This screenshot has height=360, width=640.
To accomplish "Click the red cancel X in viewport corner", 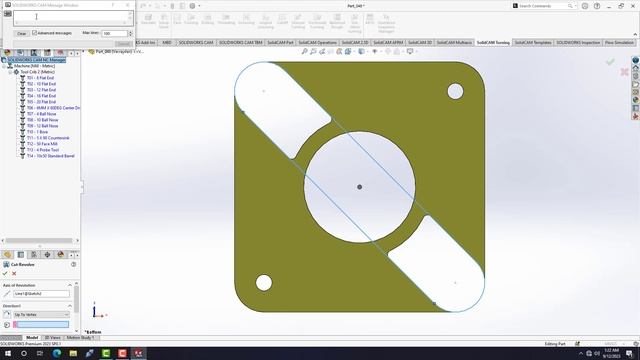I will (624, 72).
